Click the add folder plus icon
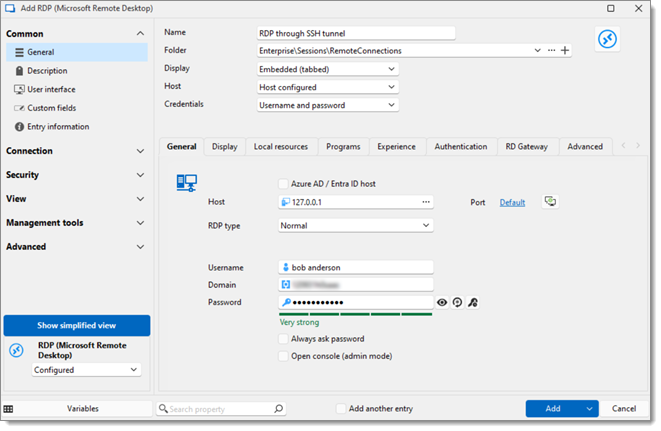This screenshot has height=431, width=661. (x=565, y=51)
